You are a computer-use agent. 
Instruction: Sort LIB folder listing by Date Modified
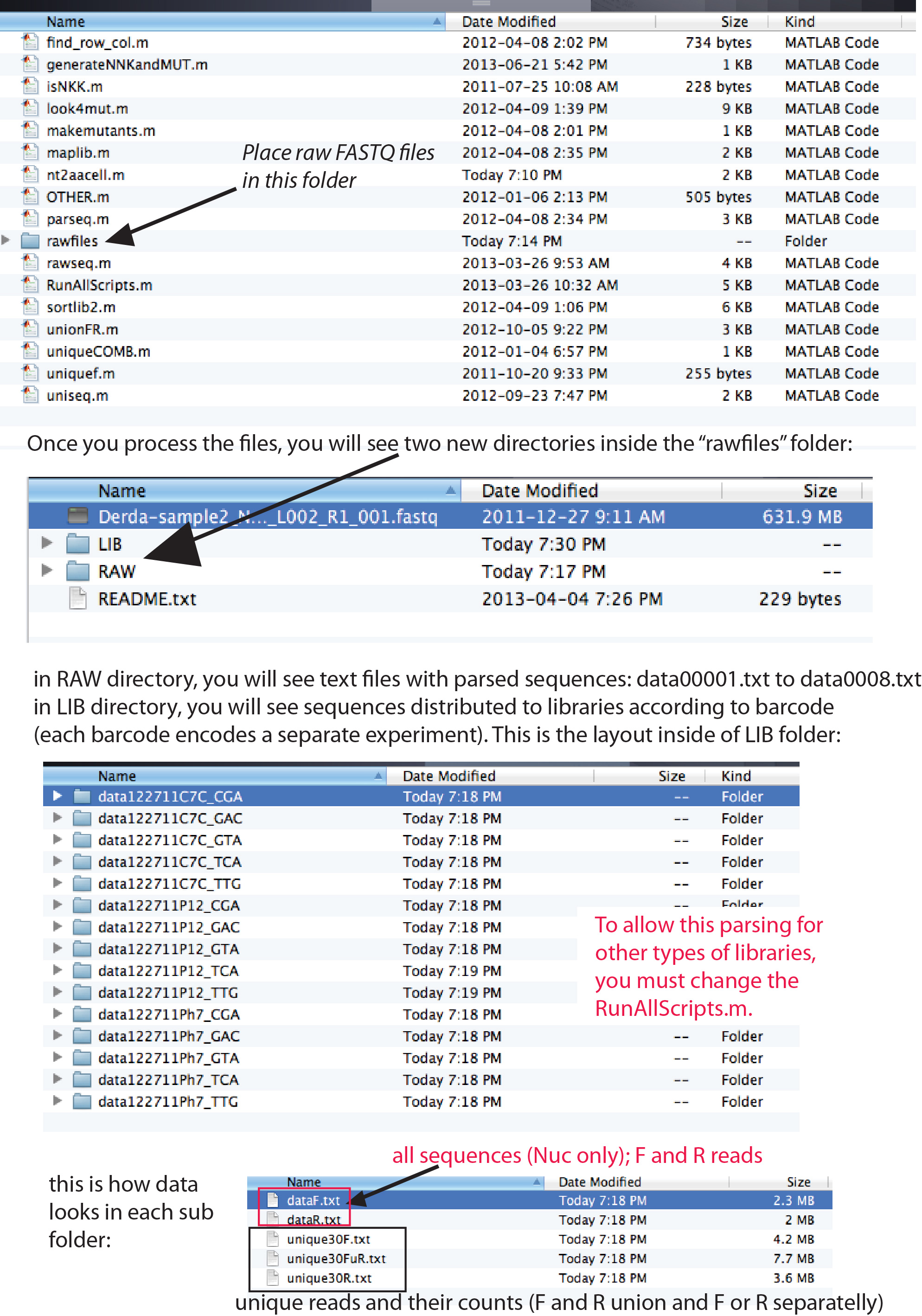point(491,776)
